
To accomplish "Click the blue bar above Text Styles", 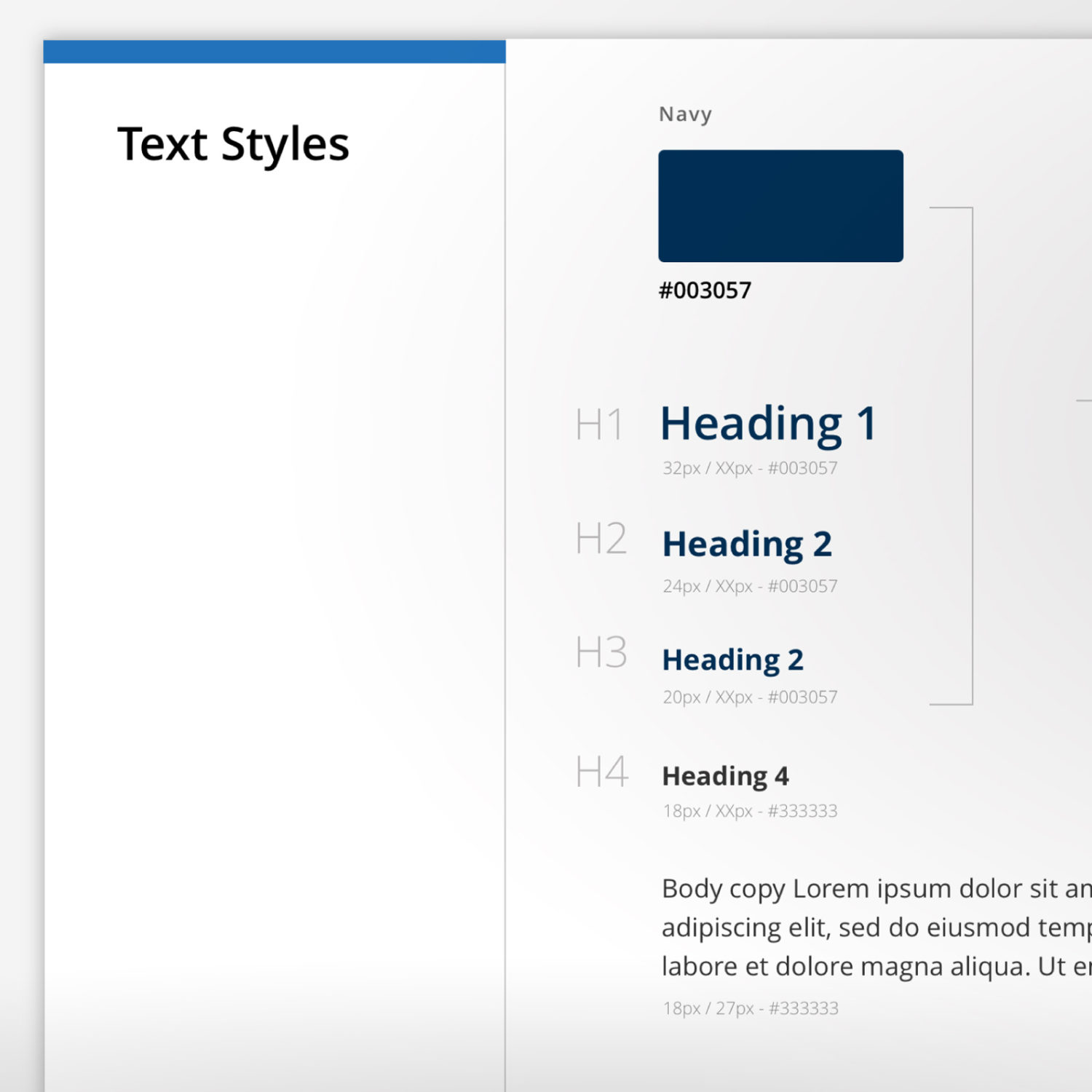I will coord(274,52).
